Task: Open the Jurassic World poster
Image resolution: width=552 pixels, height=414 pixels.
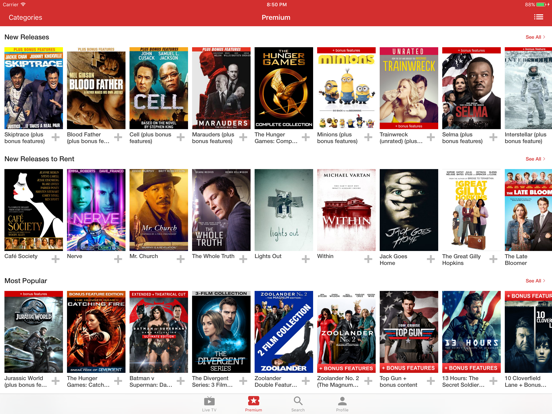Action: [x=33, y=332]
